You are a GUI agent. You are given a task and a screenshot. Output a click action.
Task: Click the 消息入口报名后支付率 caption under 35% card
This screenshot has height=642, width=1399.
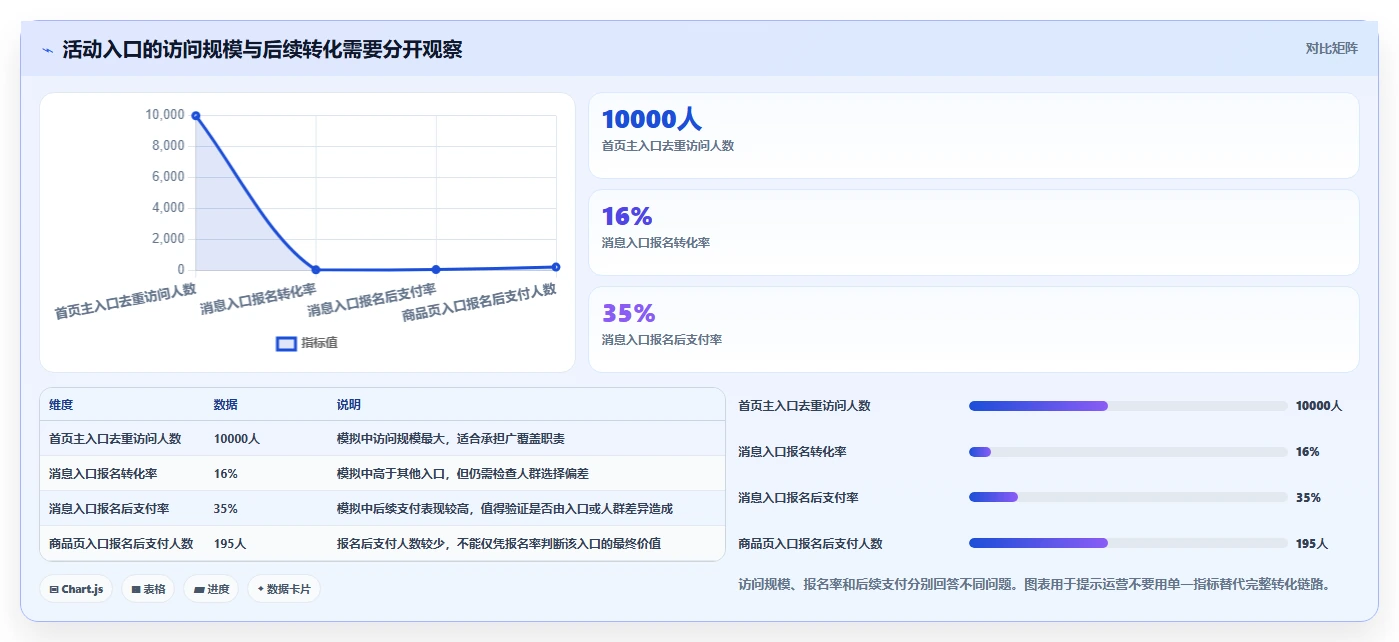click(x=662, y=340)
